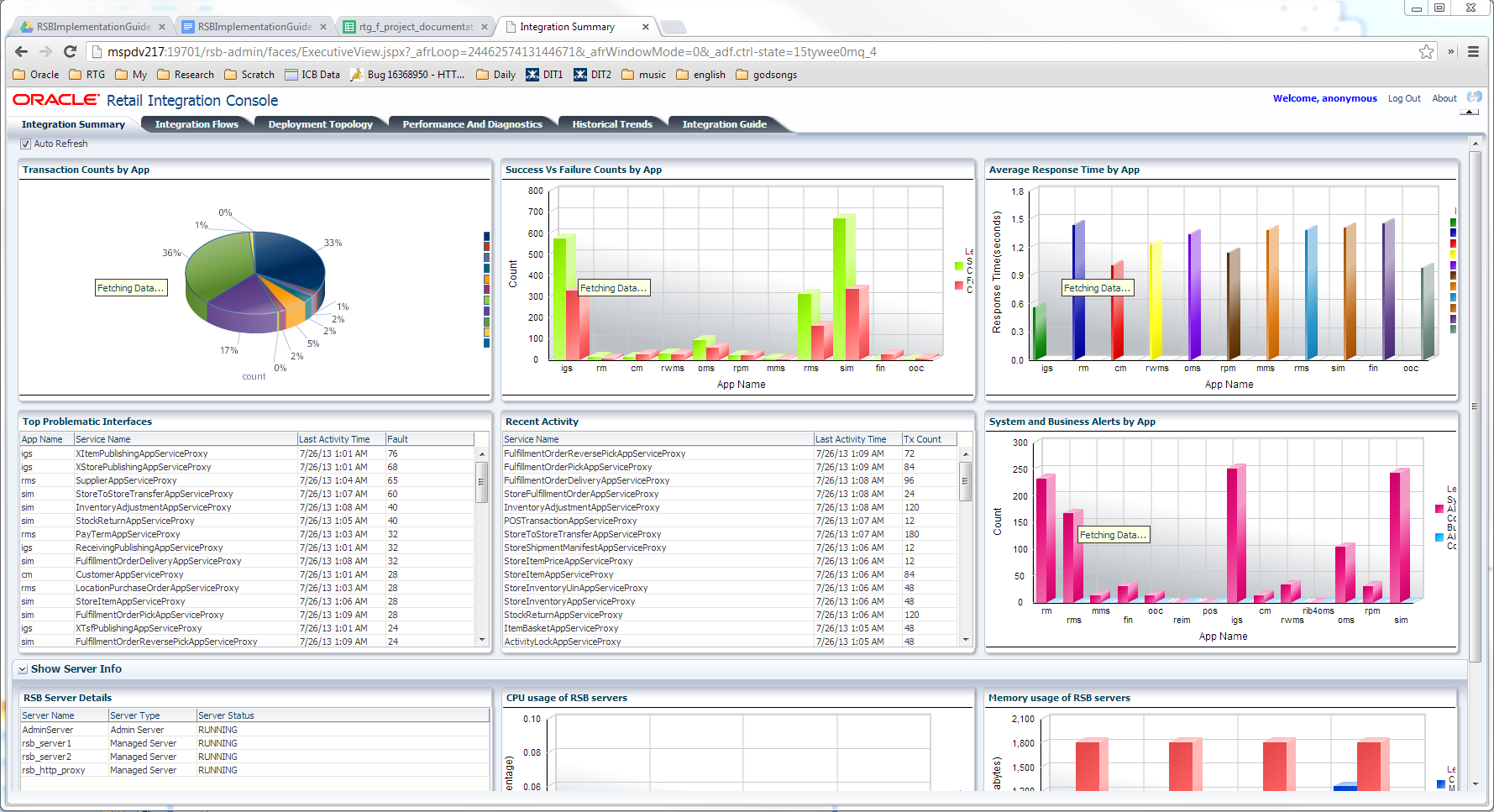Switch to the Integration Flows tab
Image resolution: width=1494 pixels, height=812 pixels.
point(197,124)
